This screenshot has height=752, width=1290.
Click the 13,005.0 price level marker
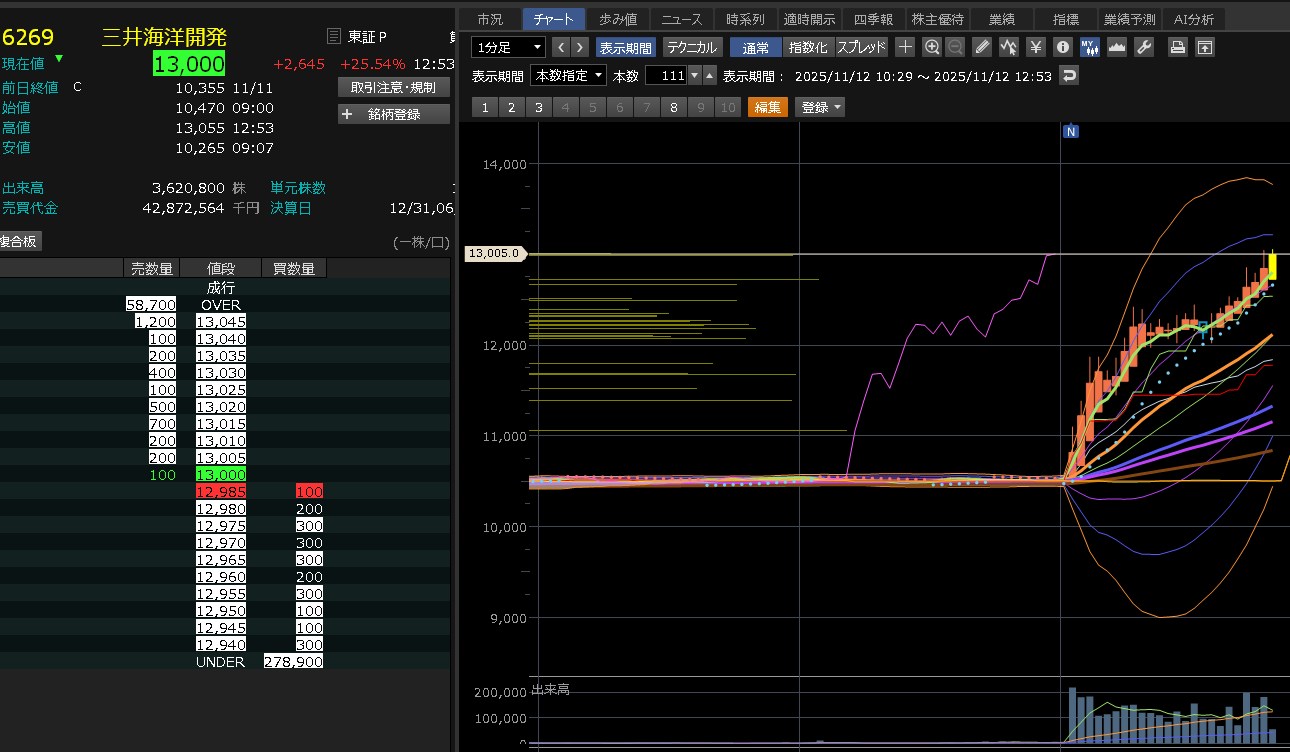[495, 253]
